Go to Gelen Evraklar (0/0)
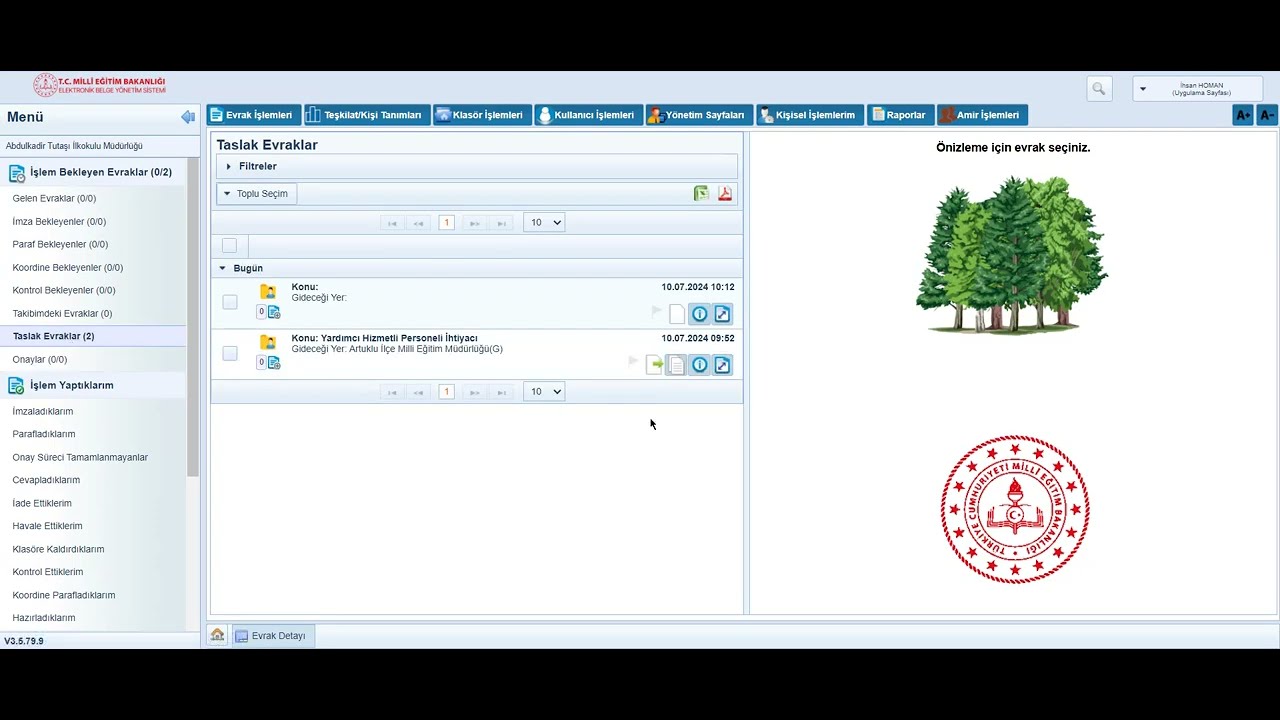 pyautogui.click(x=54, y=198)
